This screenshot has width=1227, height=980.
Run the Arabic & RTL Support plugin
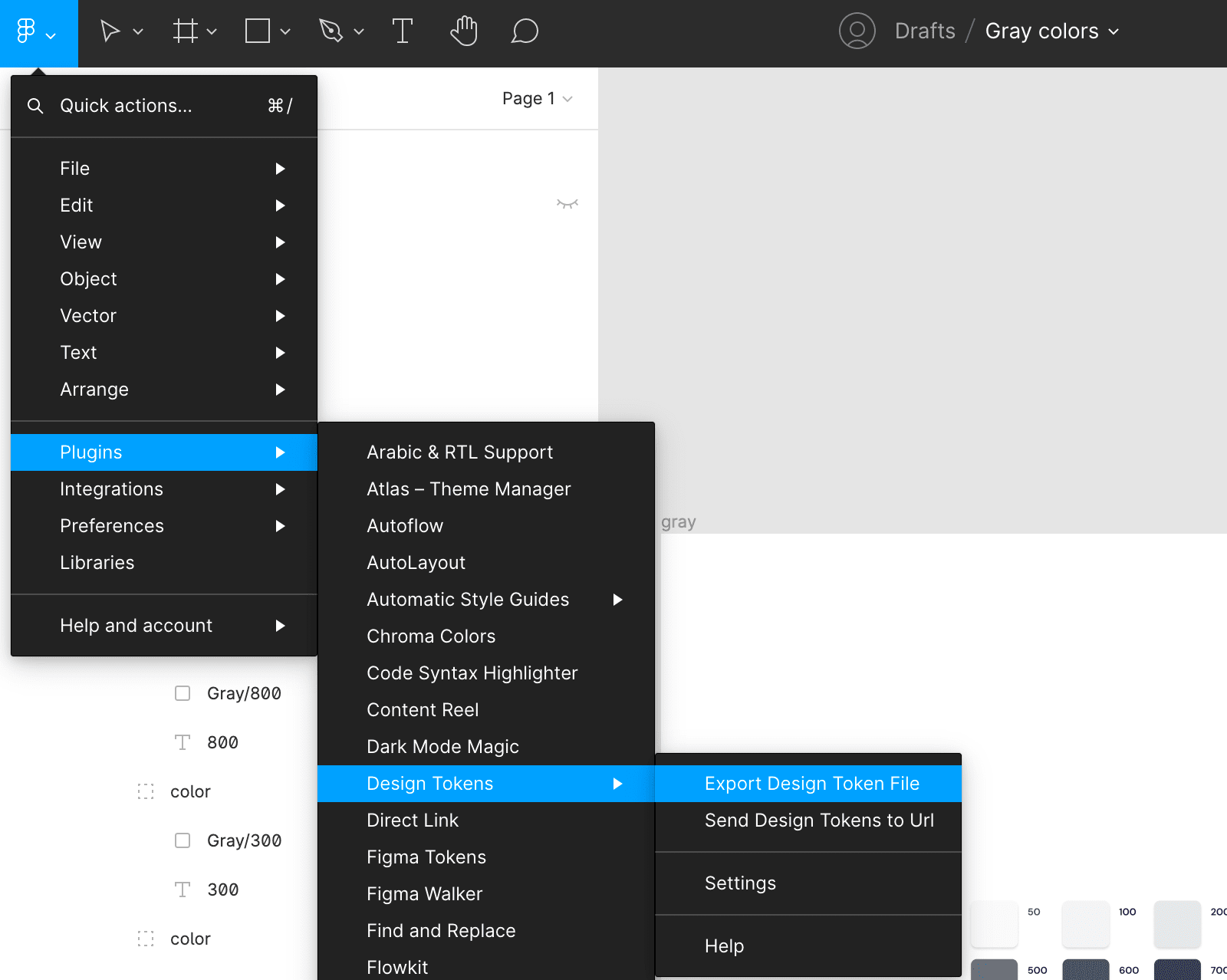(486, 452)
